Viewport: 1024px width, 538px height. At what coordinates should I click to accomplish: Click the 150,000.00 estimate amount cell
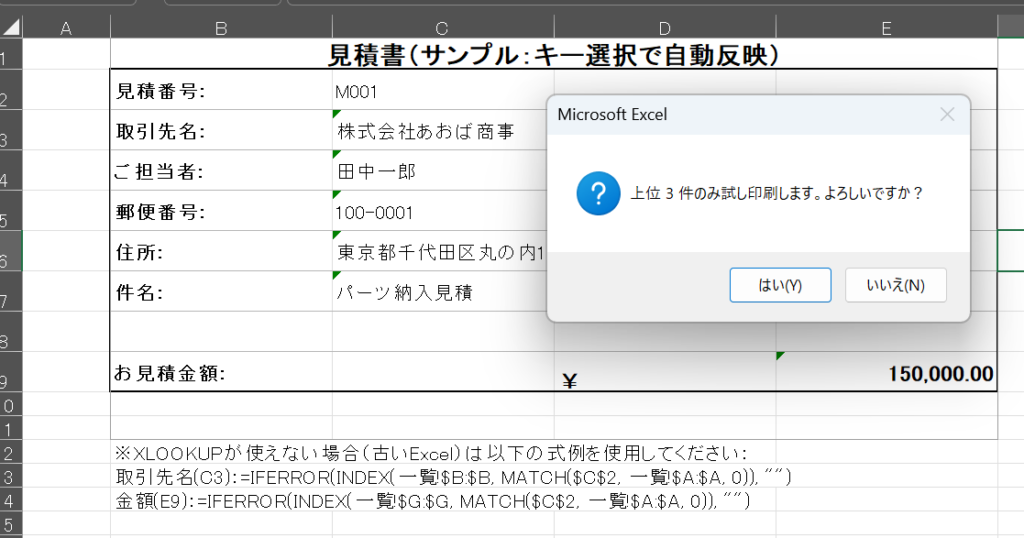[886, 374]
